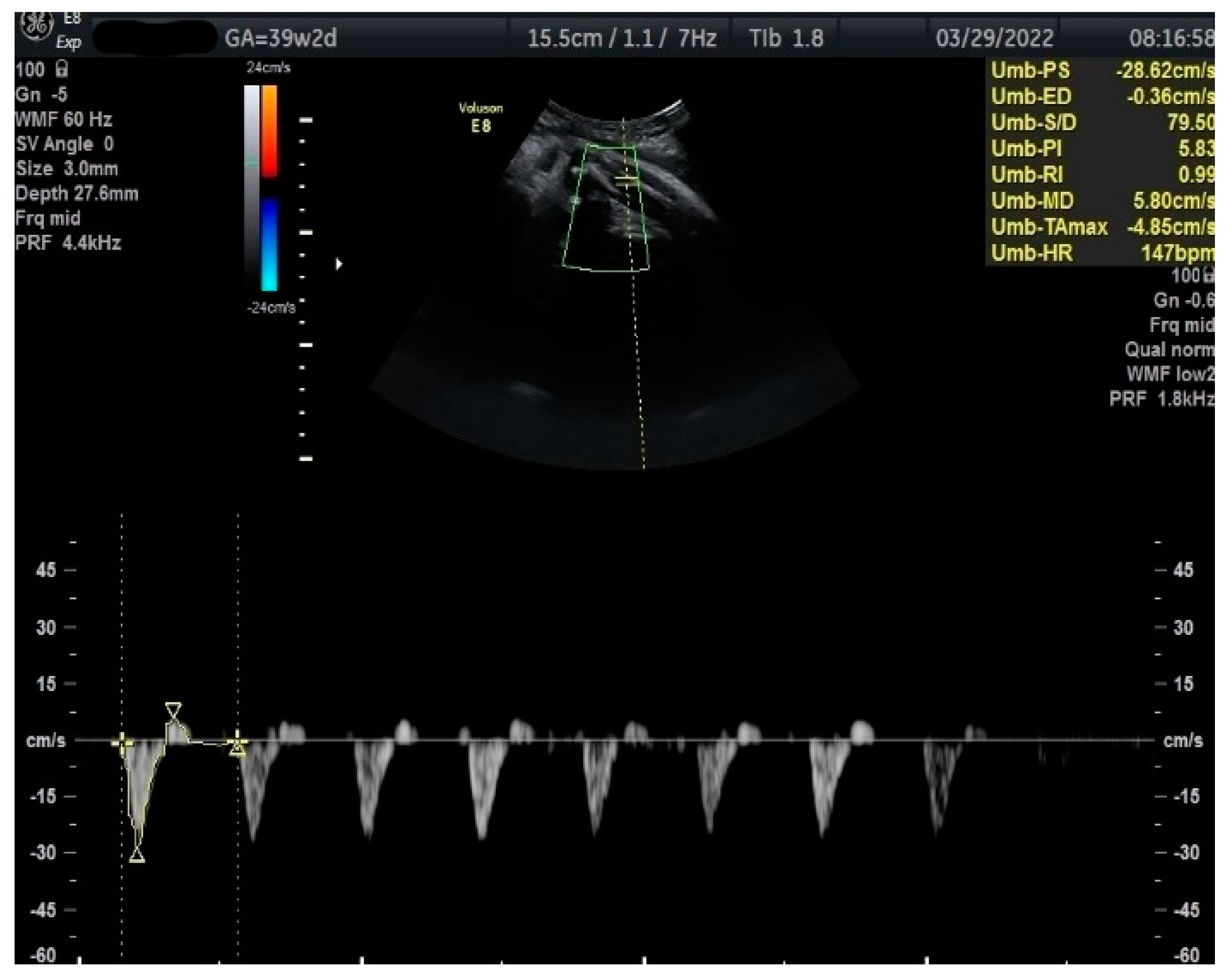The image size is (1229, 980).
Task: Click the red-orange color velocity bar
Action: (x=270, y=131)
